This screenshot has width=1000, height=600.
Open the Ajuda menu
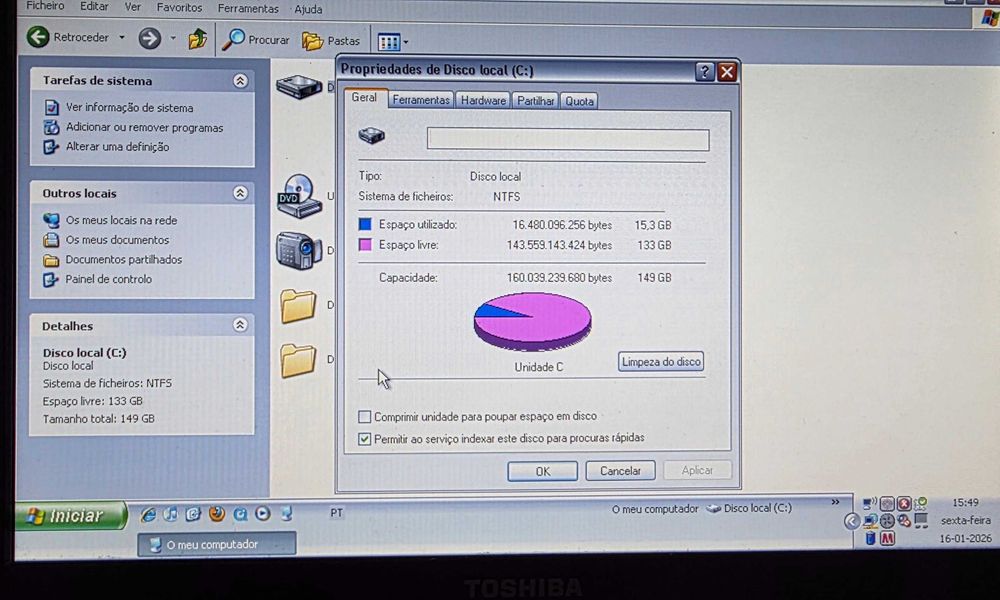pyautogui.click(x=308, y=10)
